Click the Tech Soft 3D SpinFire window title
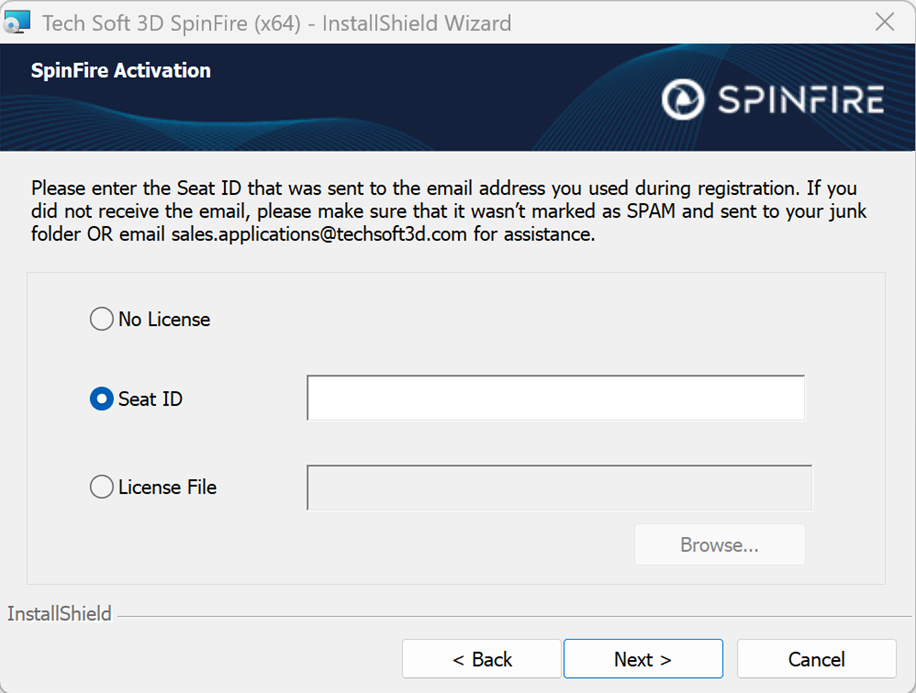This screenshot has height=693, width=916. [276, 22]
